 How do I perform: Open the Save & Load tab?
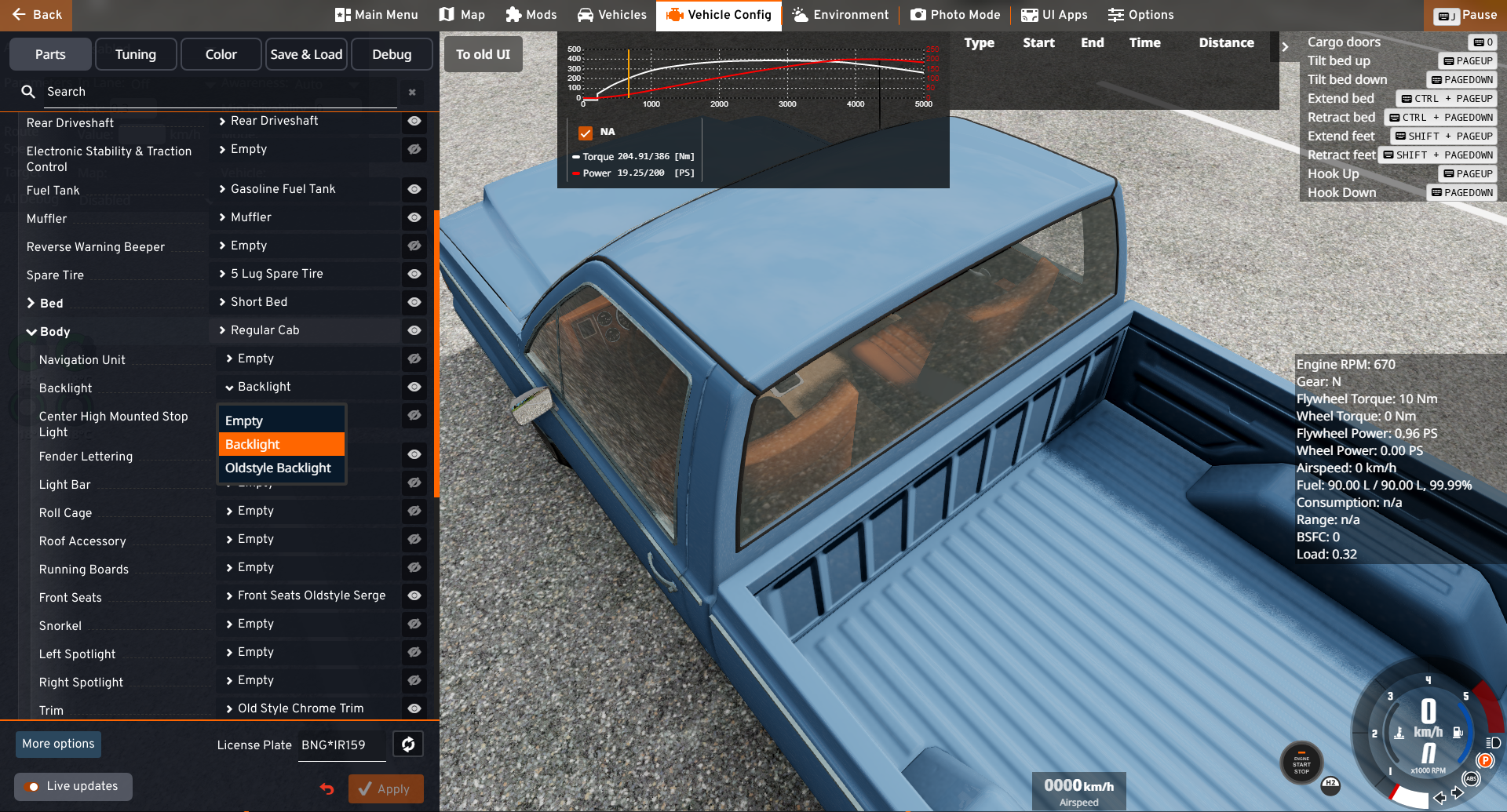click(306, 54)
